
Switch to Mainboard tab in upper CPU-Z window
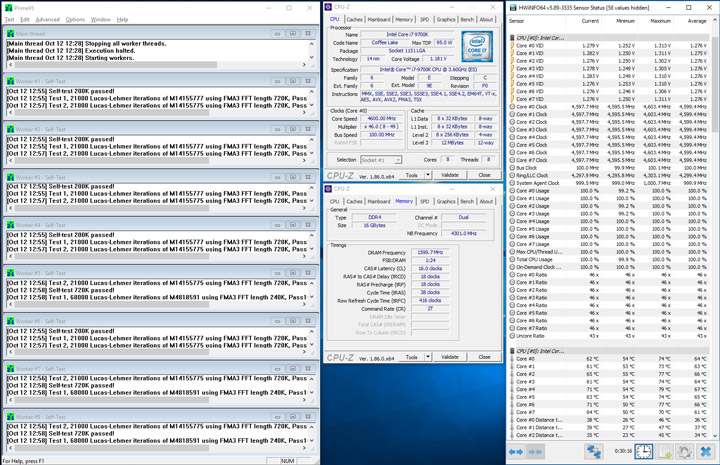[379, 19]
